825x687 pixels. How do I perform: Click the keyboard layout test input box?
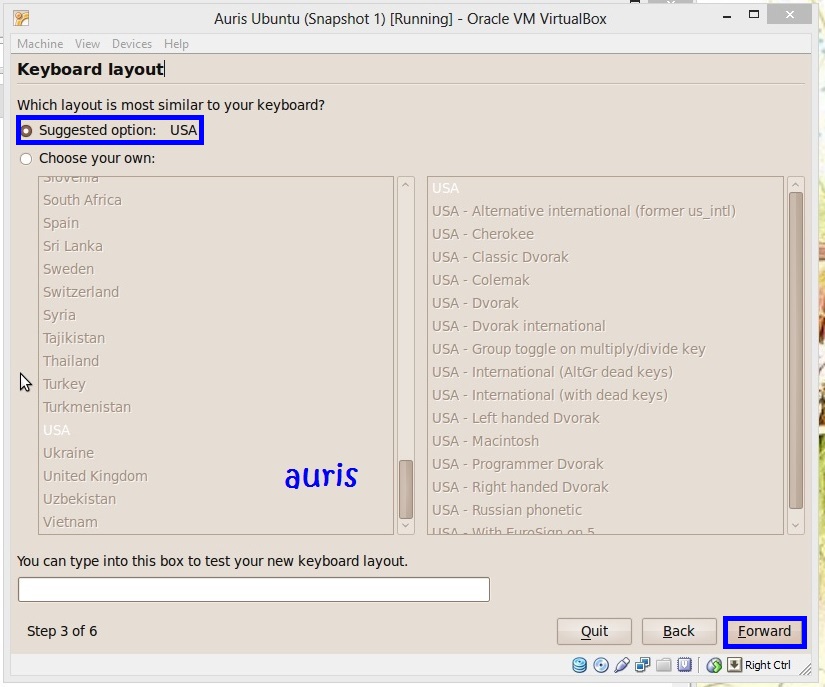tap(254, 589)
